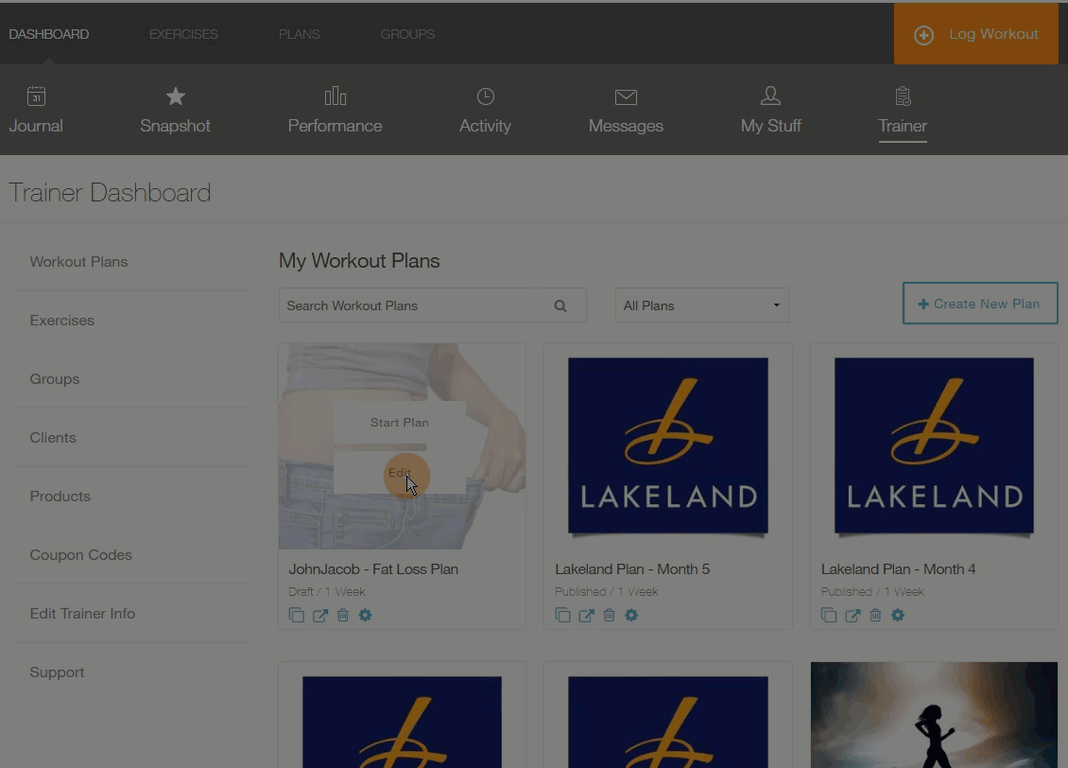Open the Activity clock icon
The width and height of the screenshot is (1068, 768).
[x=485, y=97]
